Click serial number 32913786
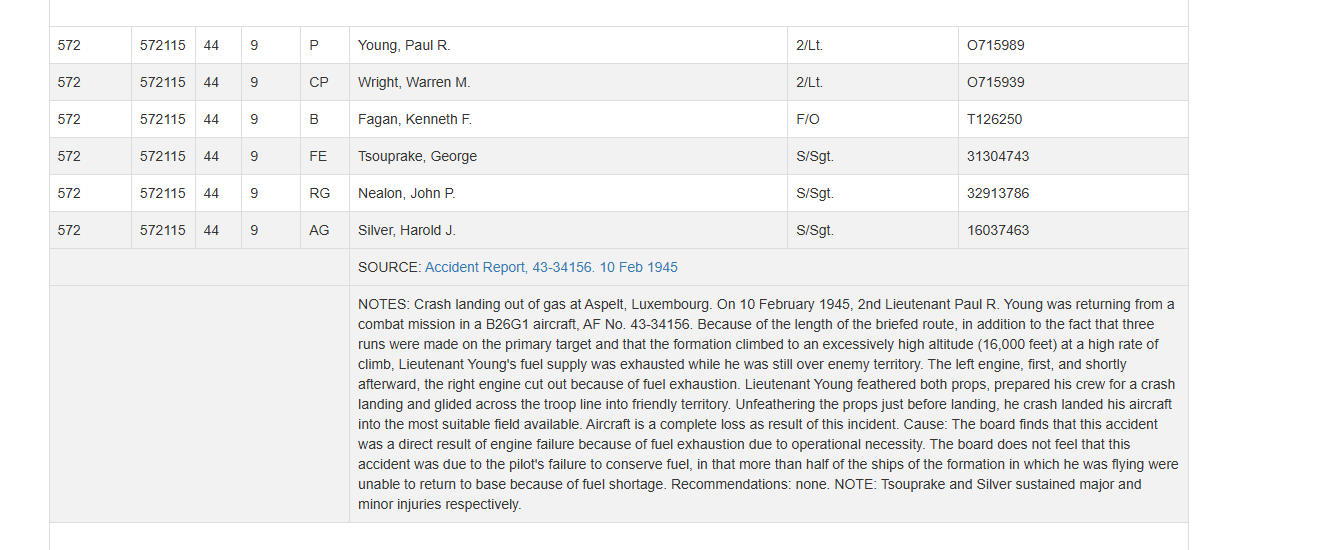 [997, 193]
